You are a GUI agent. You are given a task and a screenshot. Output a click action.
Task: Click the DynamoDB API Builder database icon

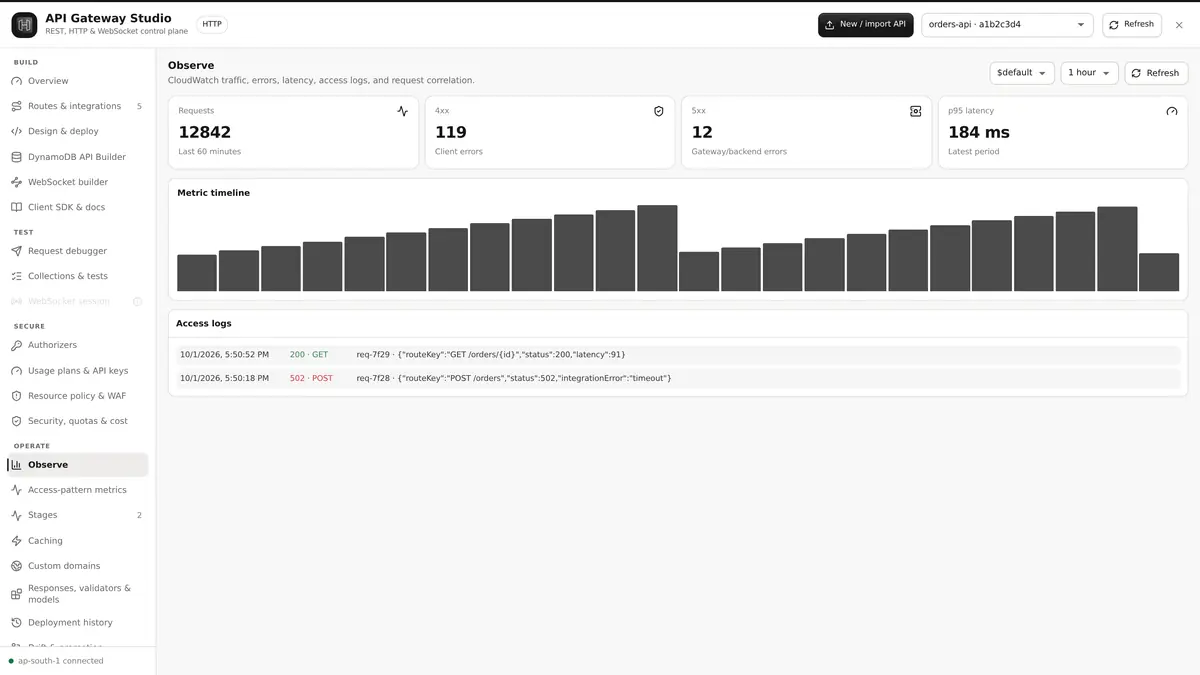16,157
